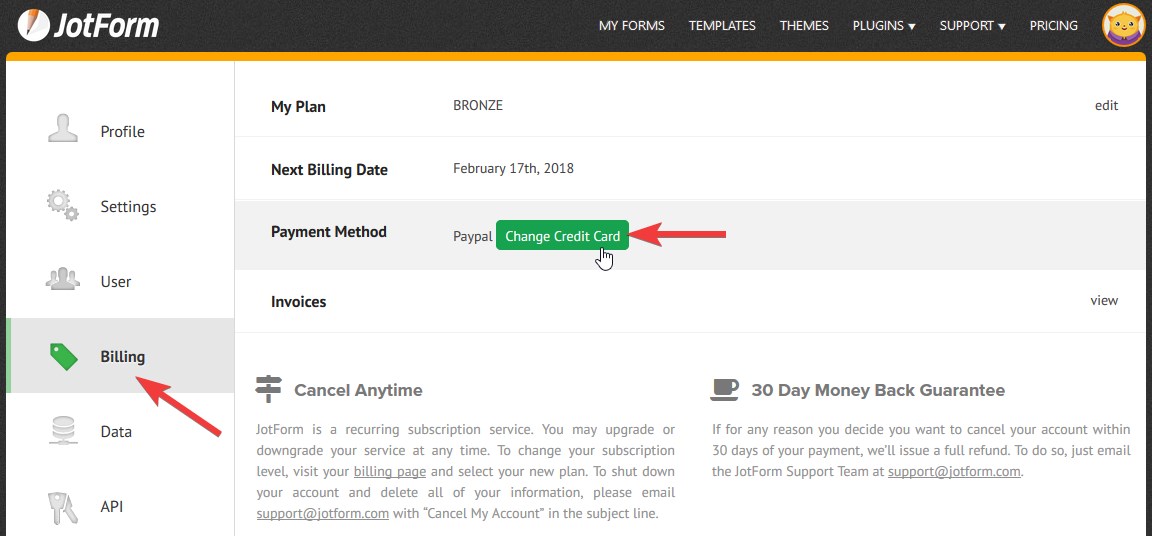Expand the Support dropdown menu
The height and width of the screenshot is (536, 1152).
point(972,25)
